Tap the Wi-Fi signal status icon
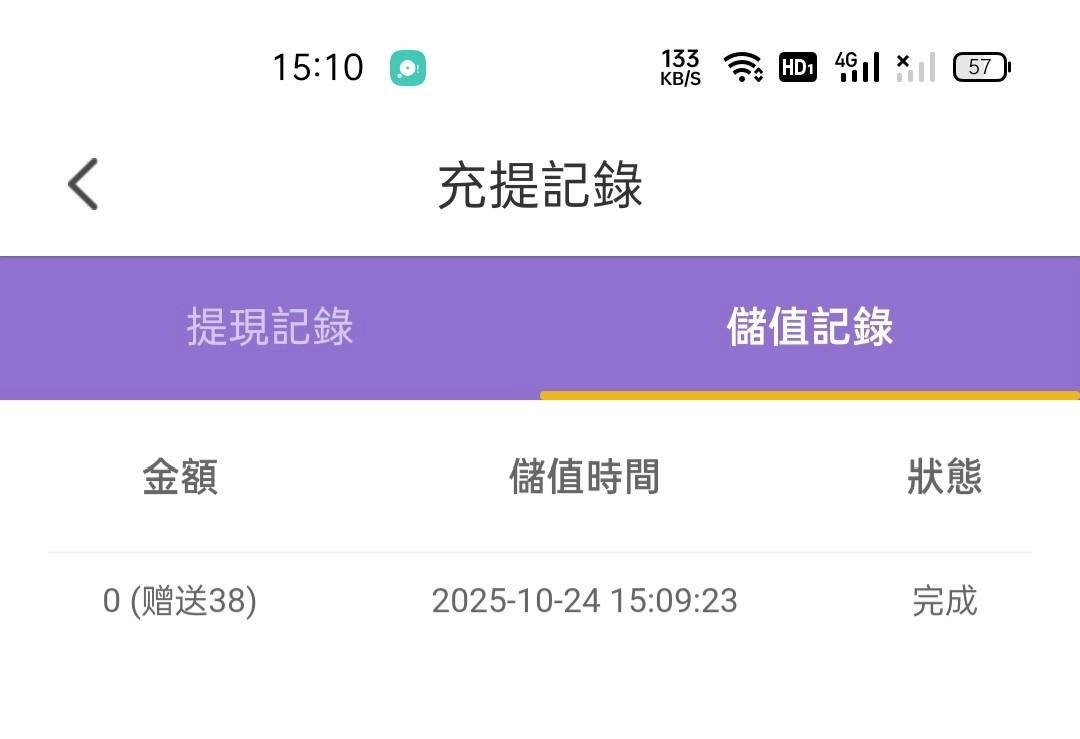This screenshot has height=739, width=1080. point(743,67)
